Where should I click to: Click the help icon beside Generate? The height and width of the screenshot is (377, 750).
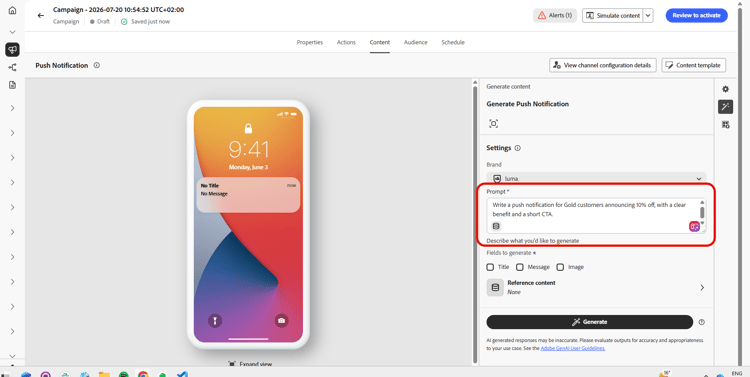(702, 322)
